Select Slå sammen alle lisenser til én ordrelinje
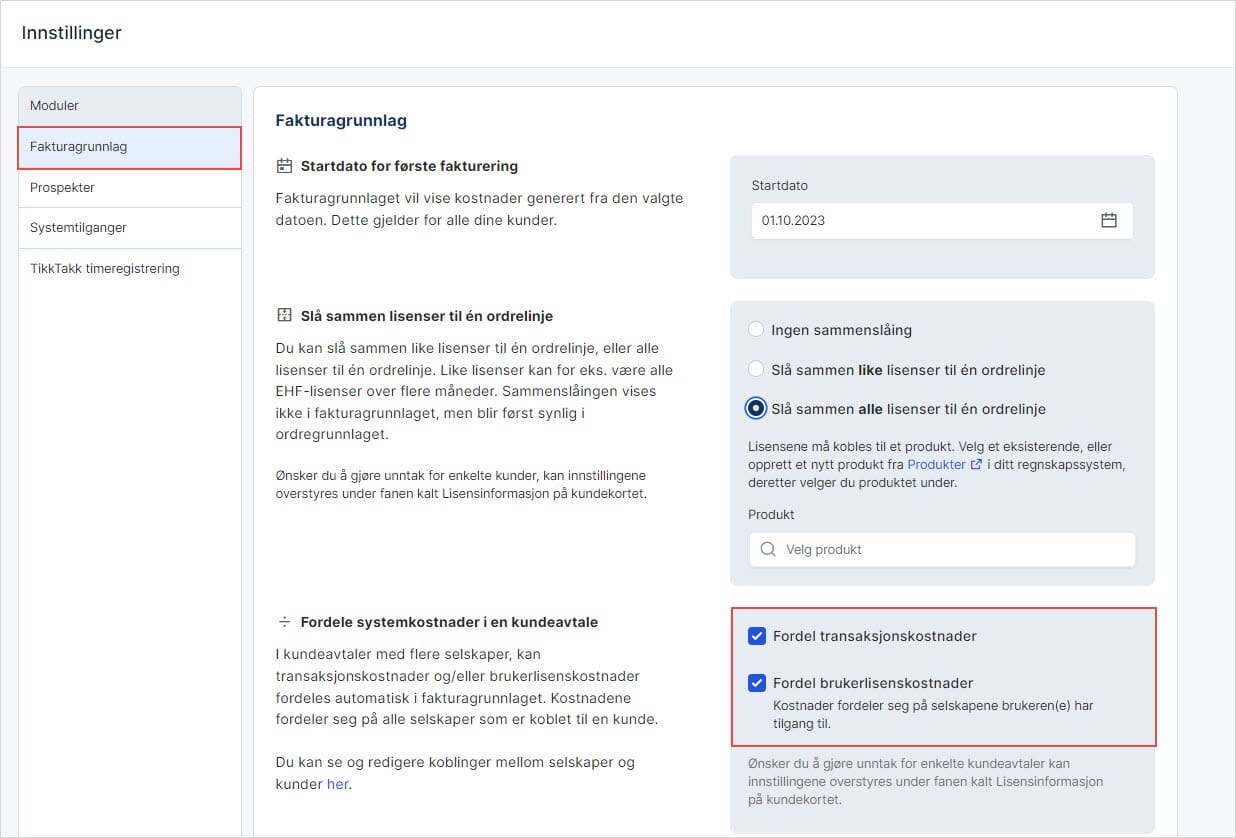Screen dimensions: 1236x838 (756, 408)
